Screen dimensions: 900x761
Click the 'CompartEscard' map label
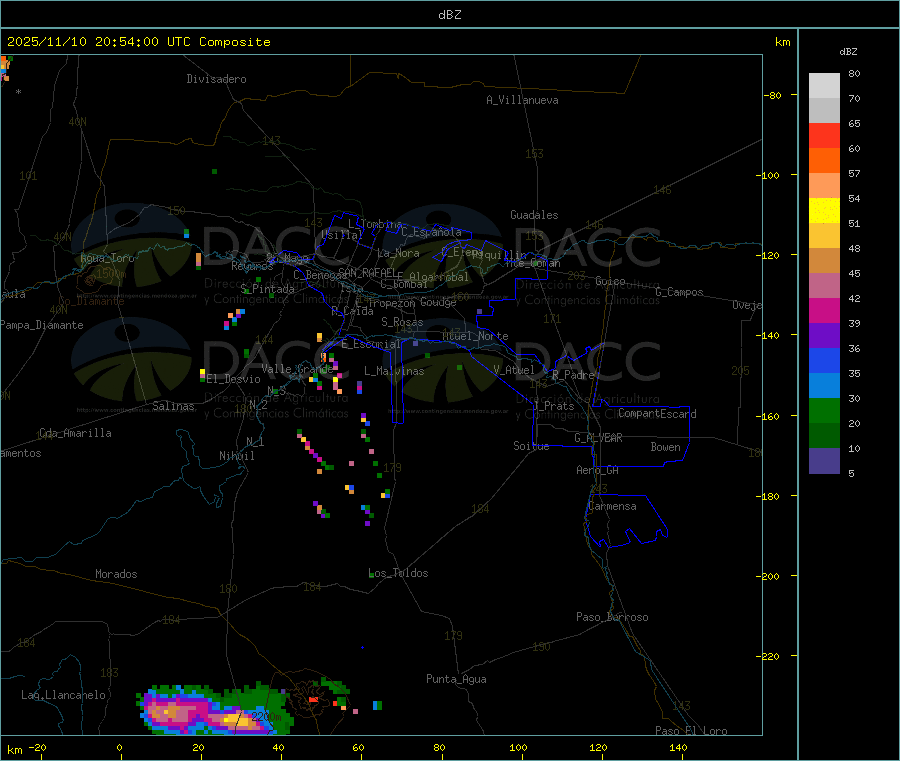coord(658,414)
